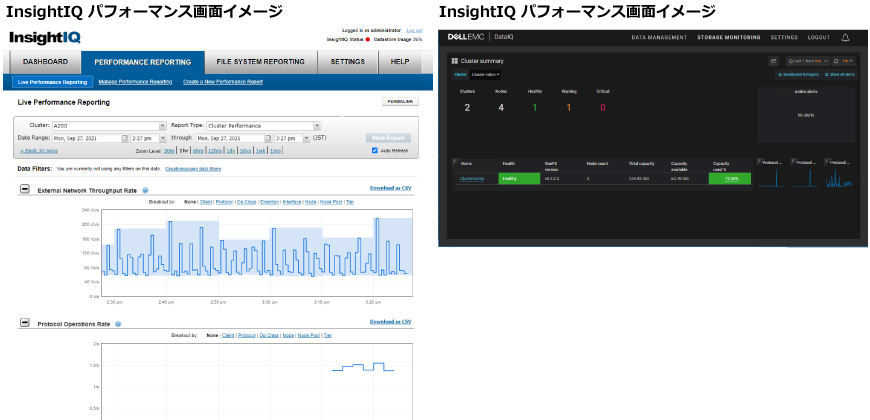Open the DataIQ notifications bell
870x420 pixels.
845,37
